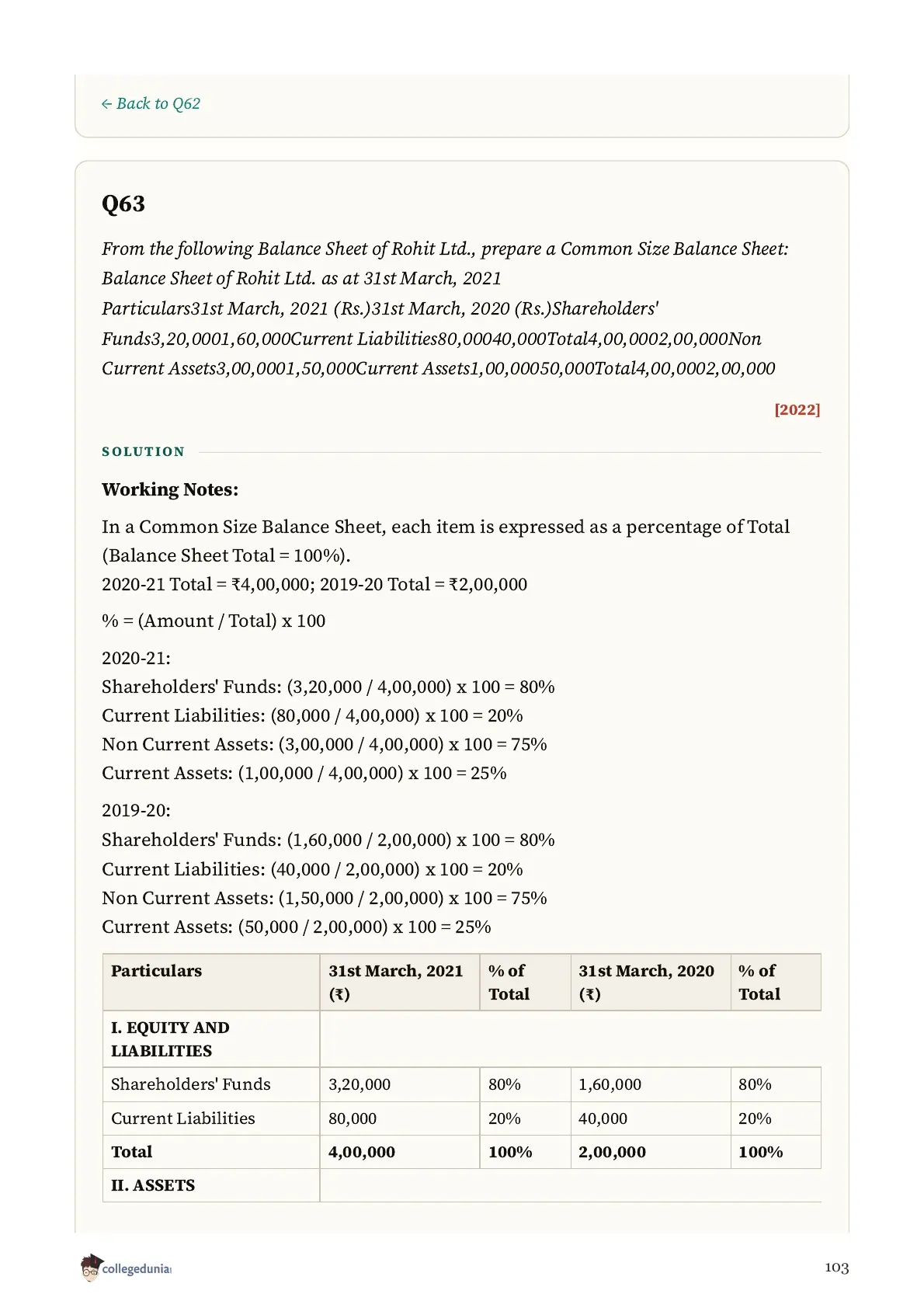Click the Current Liabilities table row label
The image size is (924, 1308).
pos(183,1118)
